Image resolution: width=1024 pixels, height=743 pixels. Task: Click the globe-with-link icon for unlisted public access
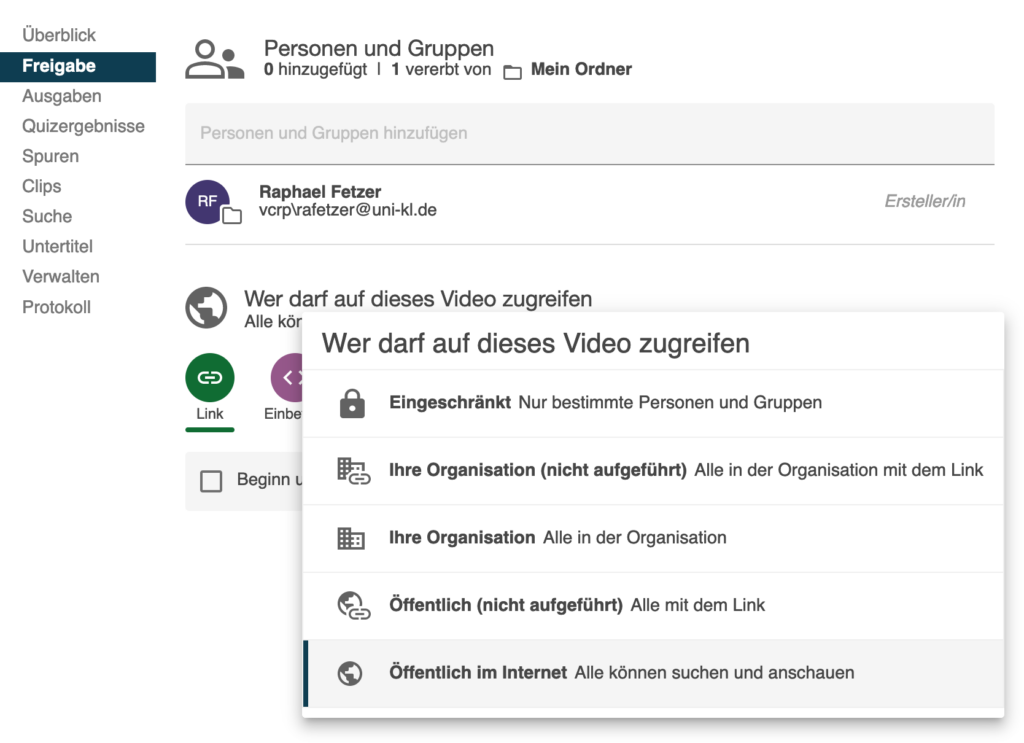[353, 604]
